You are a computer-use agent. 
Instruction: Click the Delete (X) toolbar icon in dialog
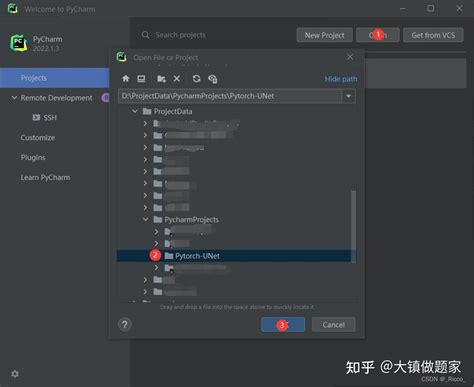coord(177,79)
